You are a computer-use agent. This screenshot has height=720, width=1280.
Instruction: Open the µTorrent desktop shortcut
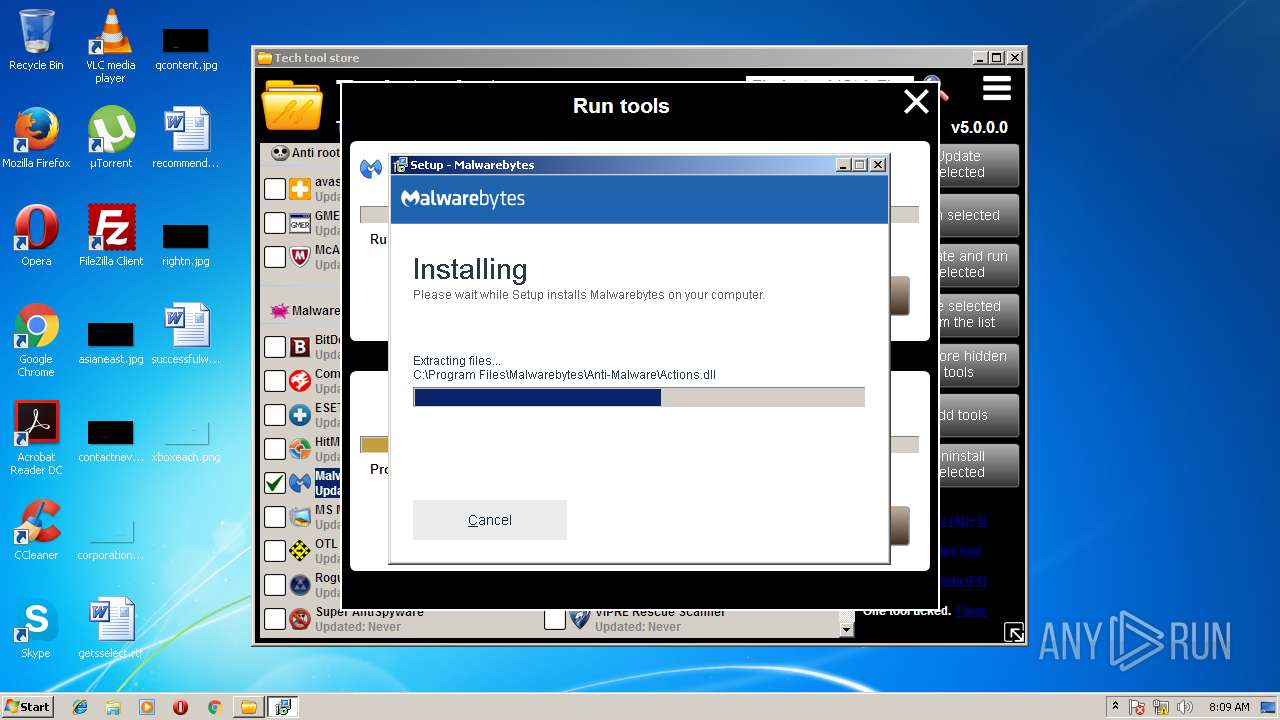coord(110,138)
